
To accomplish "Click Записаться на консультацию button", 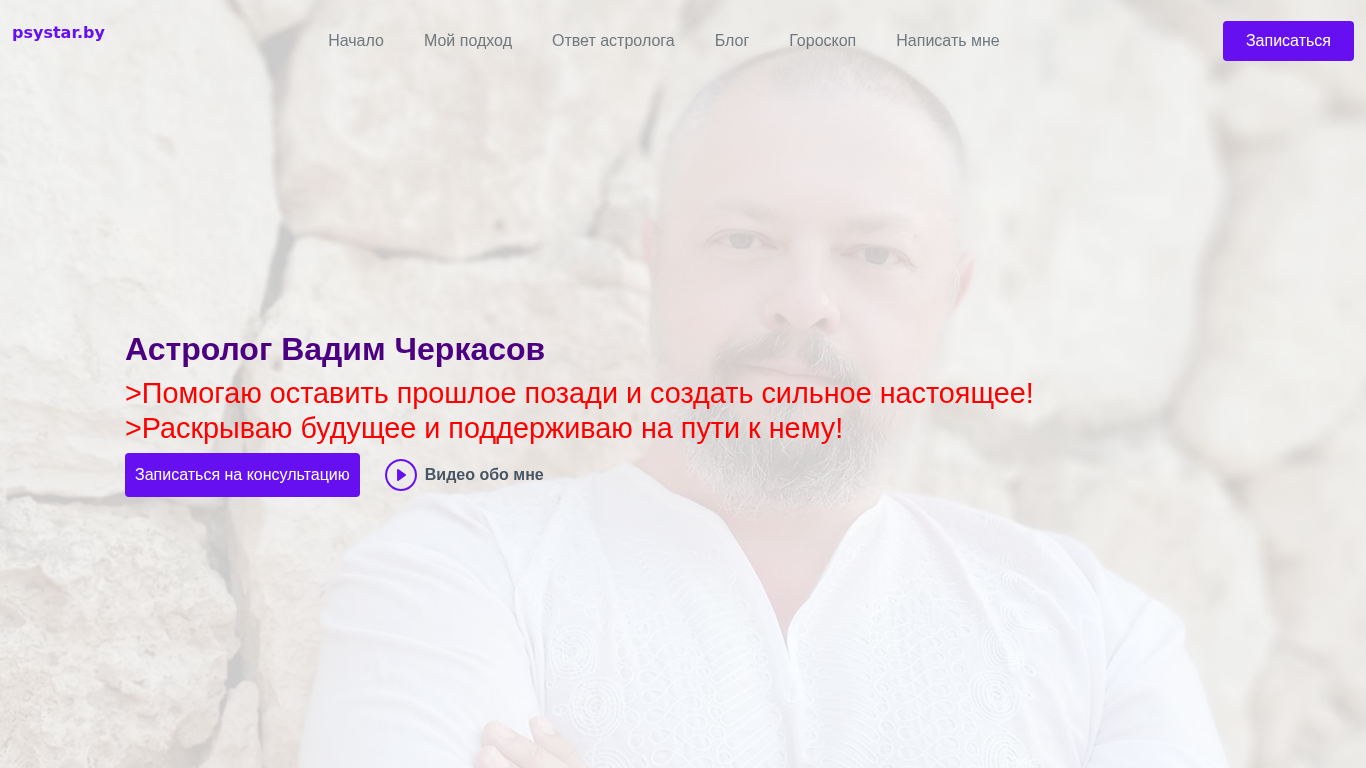I will [242, 475].
